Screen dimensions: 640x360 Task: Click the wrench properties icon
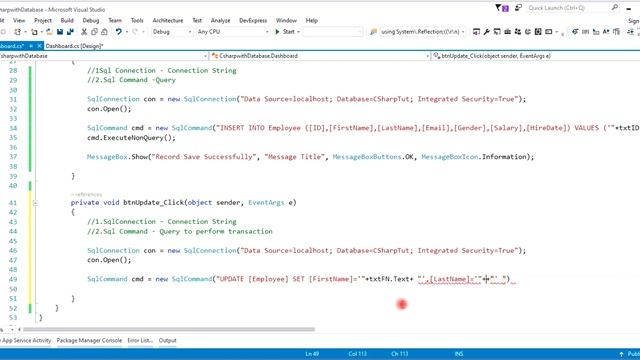[487, 31]
